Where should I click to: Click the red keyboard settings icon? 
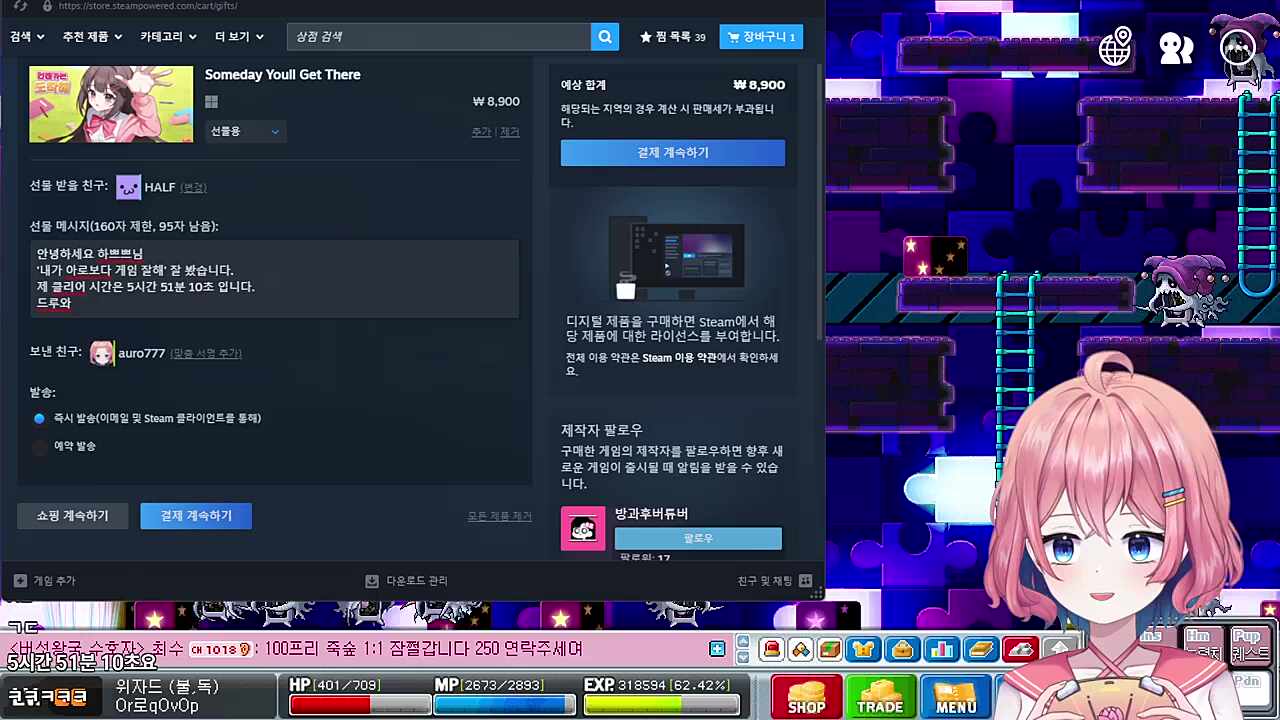[1019, 650]
